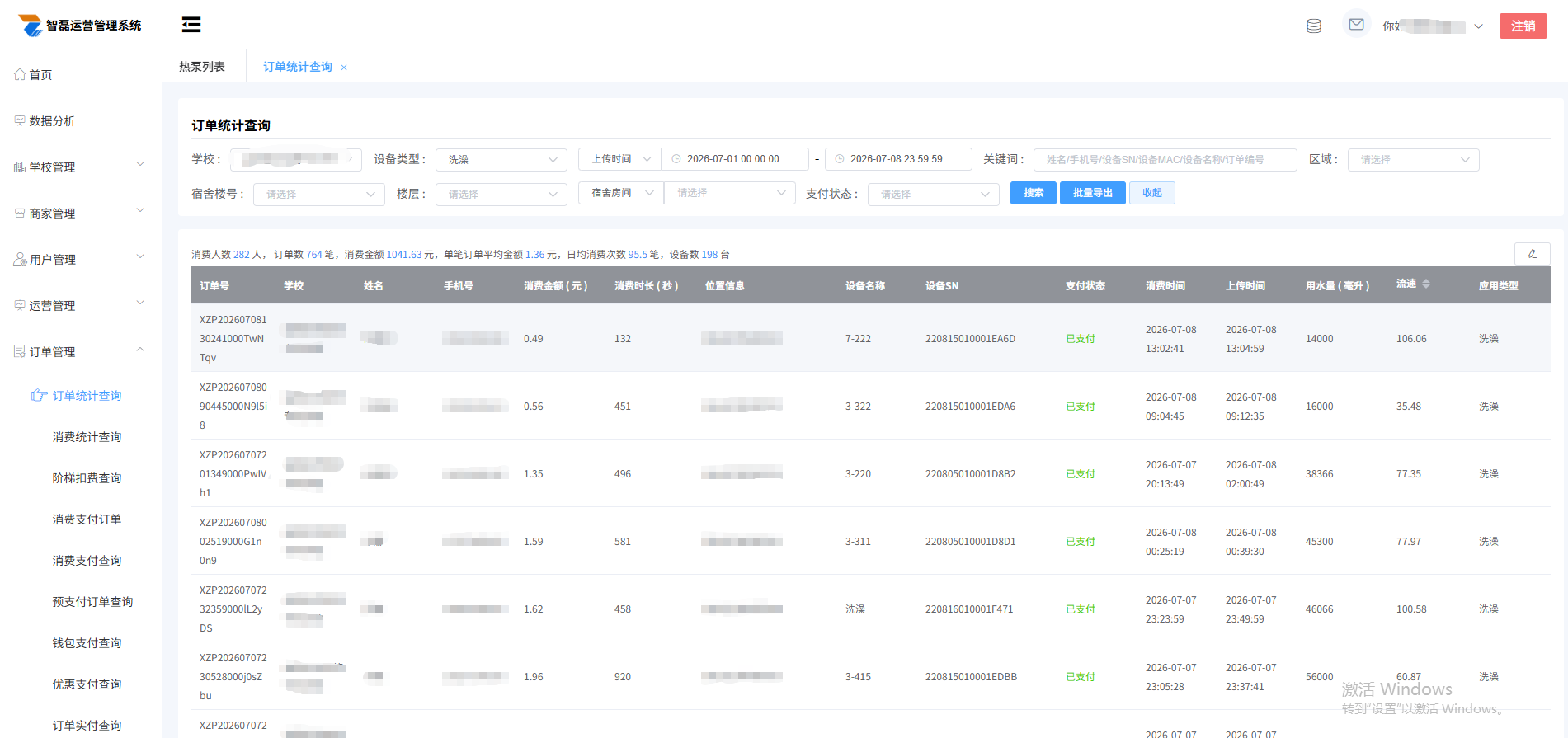This screenshot has height=738, width=1568.
Task: Open the 支付状态 dropdown
Action: click(934, 194)
